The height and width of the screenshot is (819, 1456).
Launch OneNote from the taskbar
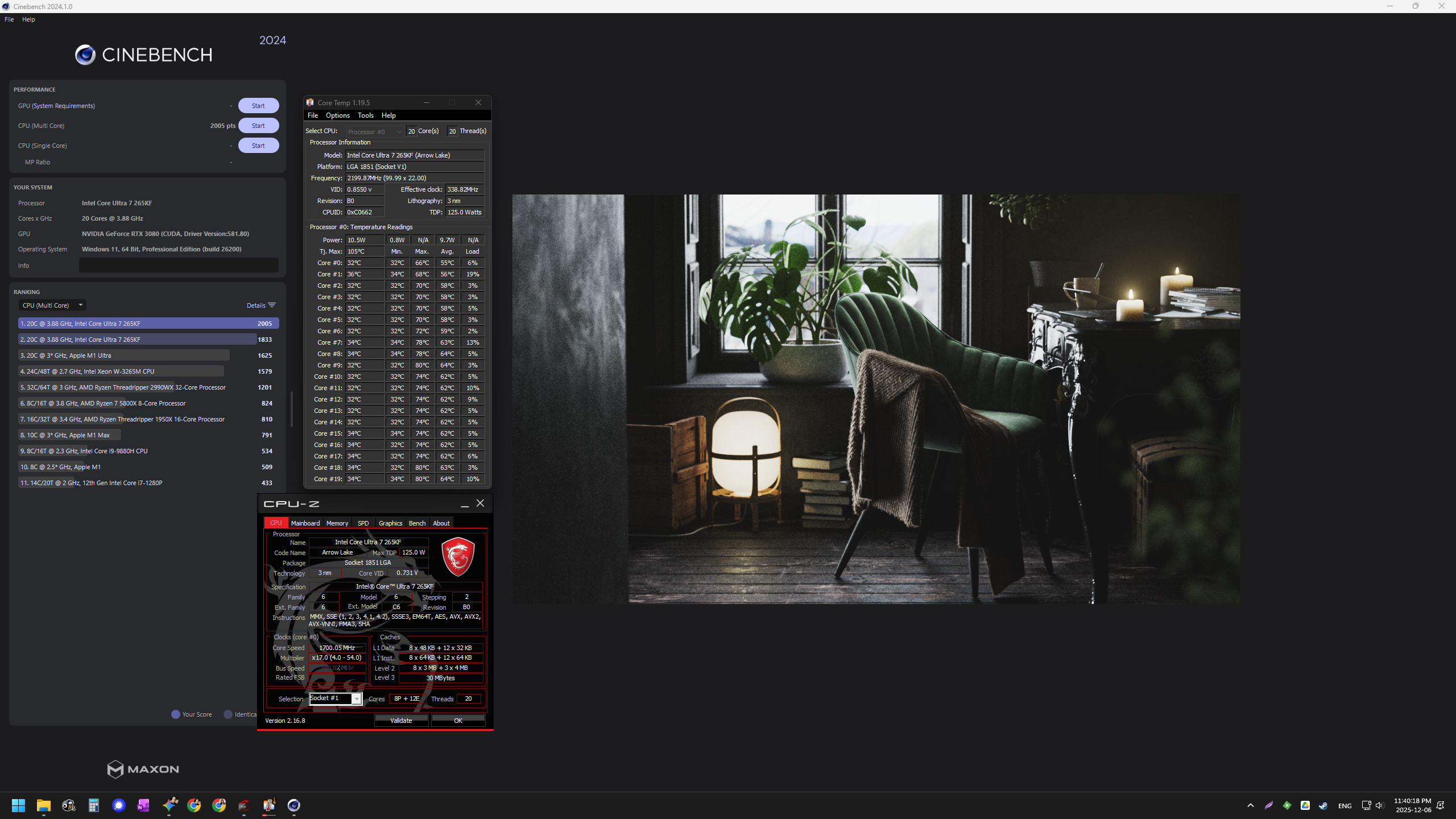click(x=143, y=805)
